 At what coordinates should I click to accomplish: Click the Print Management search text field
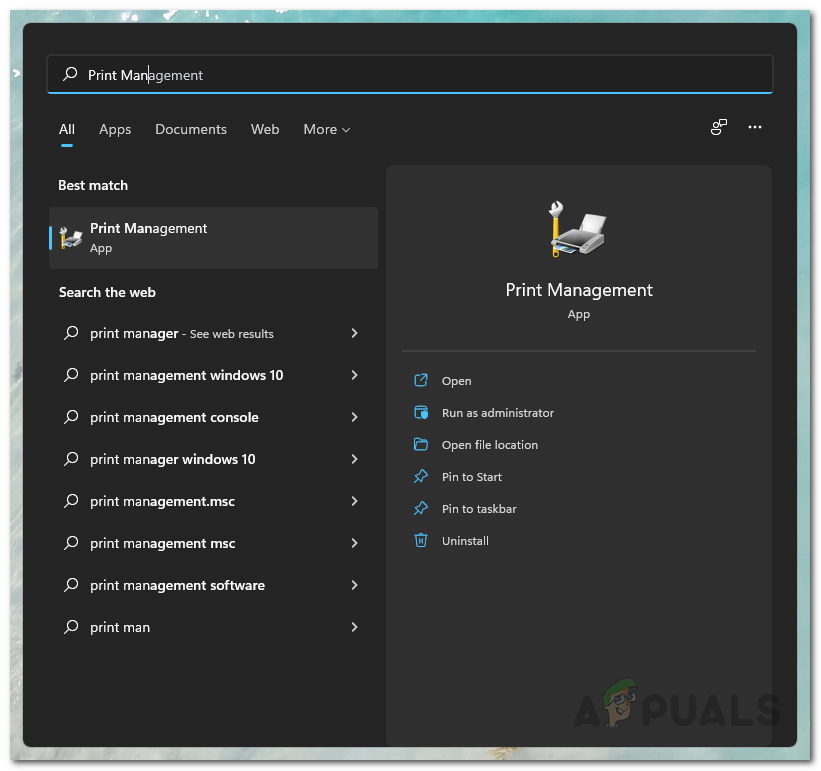409,74
